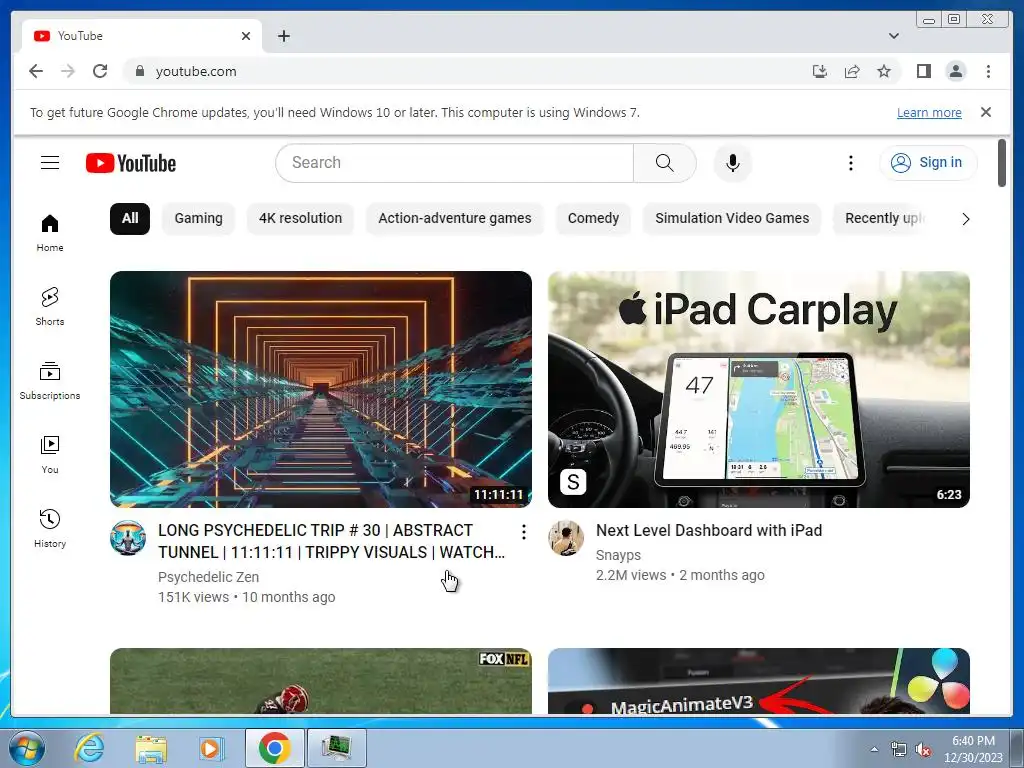1024x768 pixels.
Task: Click the LONG PSYCHEDELIC TRIP video title
Action: (x=331, y=541)
